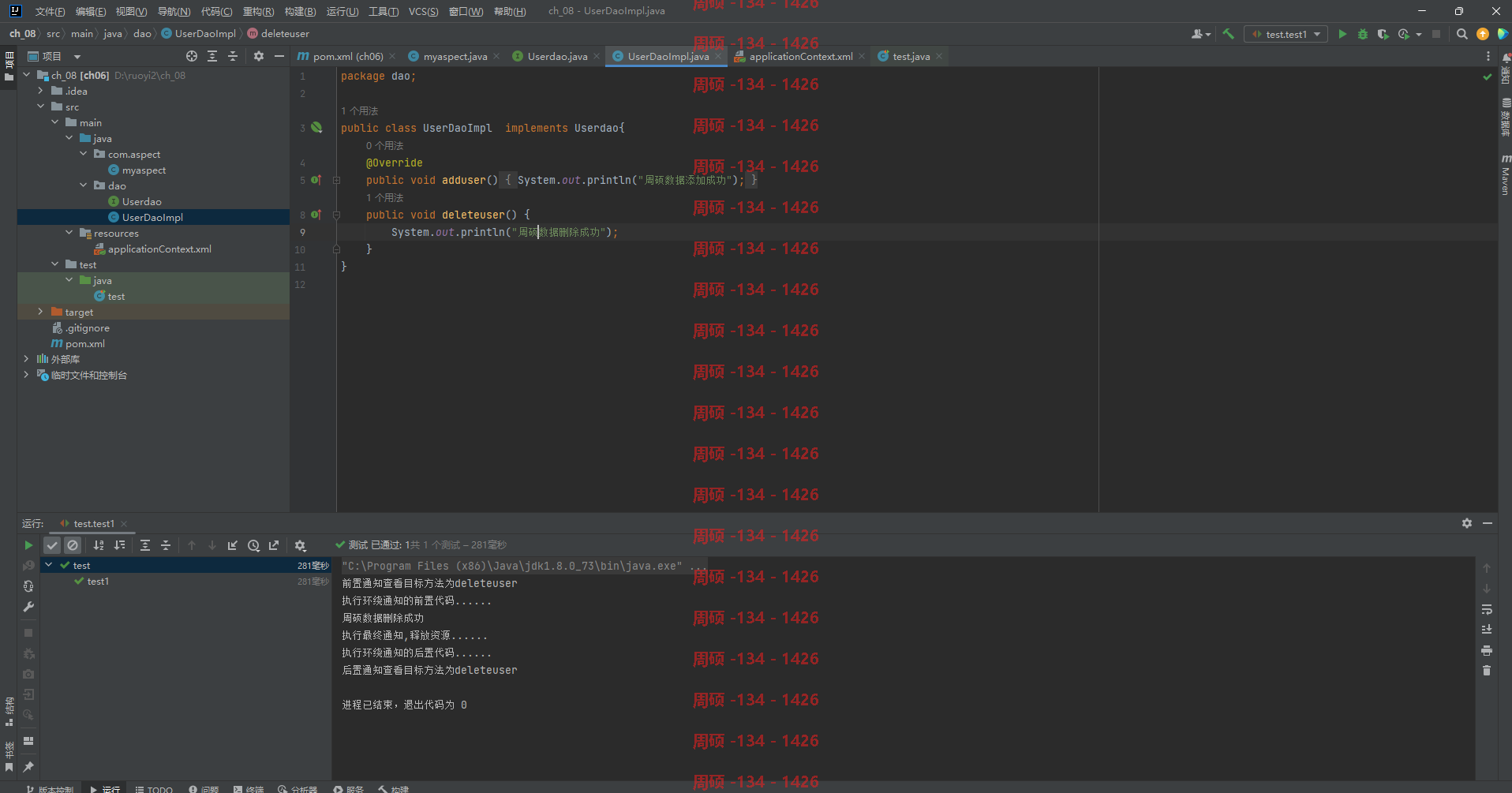Collapse the ch_08 project root node
1512x793 pixels.
[x=27, y=75]
